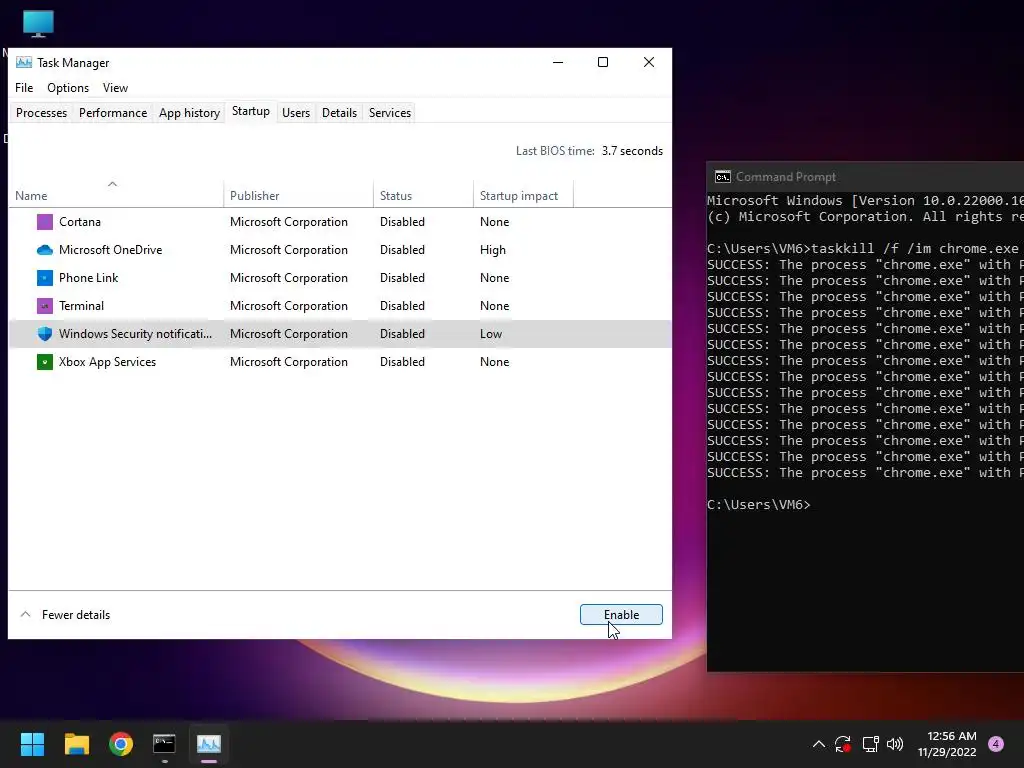
Task: Click the High startup impact value
Action: coord(492,250)
